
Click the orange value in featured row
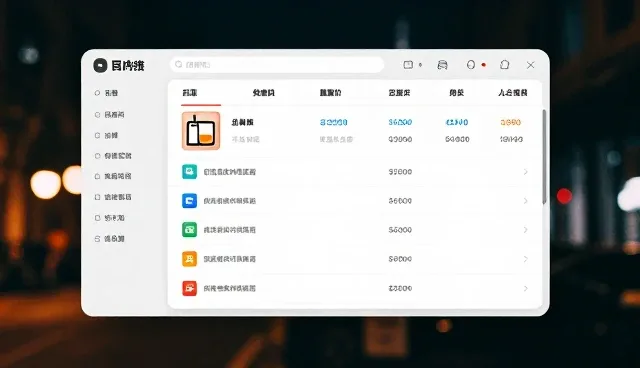pos(511,122)
